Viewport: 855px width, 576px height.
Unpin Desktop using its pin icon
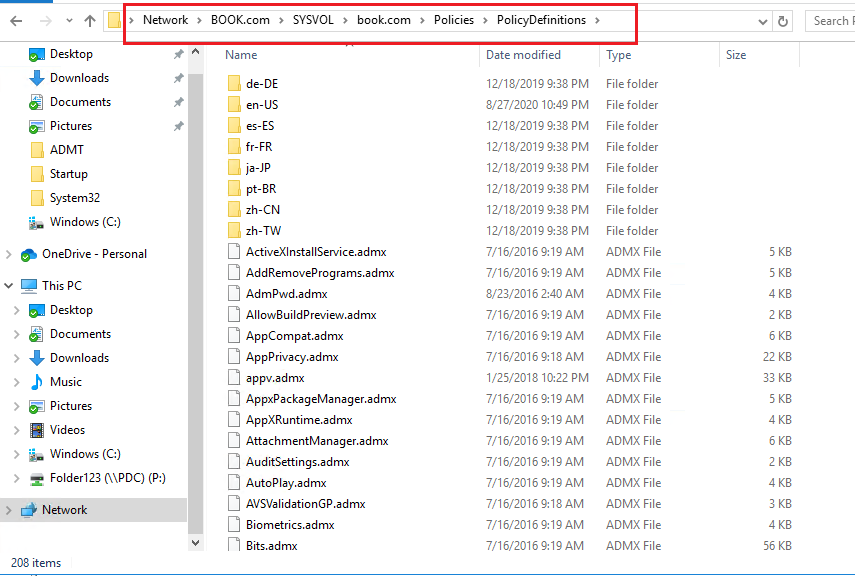click(x=178, y=54)
